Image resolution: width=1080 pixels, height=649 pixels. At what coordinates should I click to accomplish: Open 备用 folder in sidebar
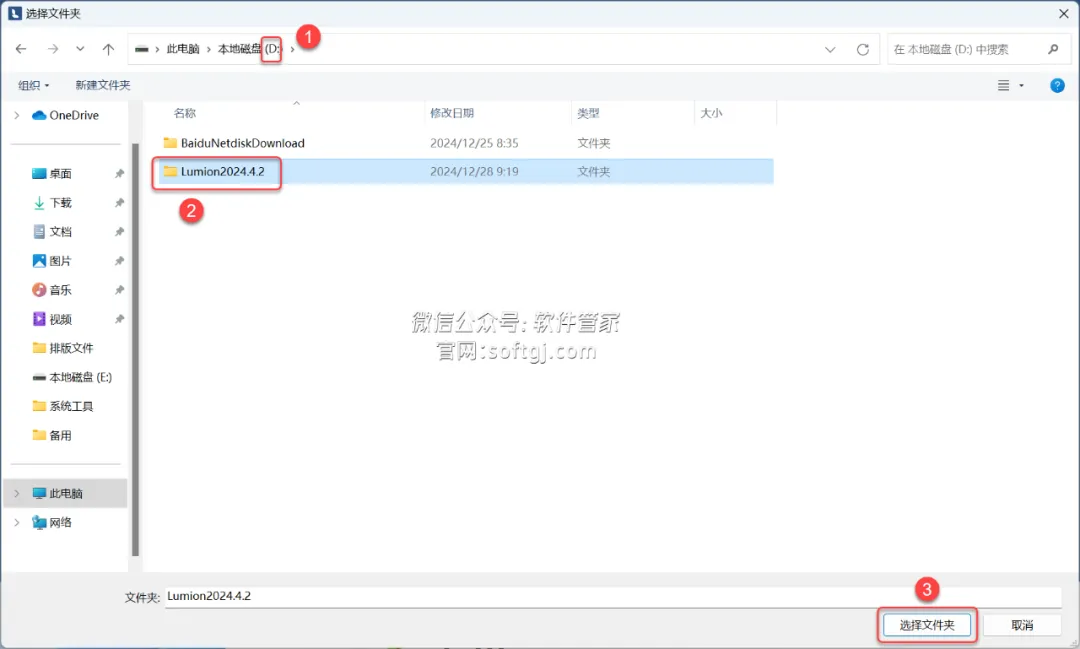click(x=52, y=435)
